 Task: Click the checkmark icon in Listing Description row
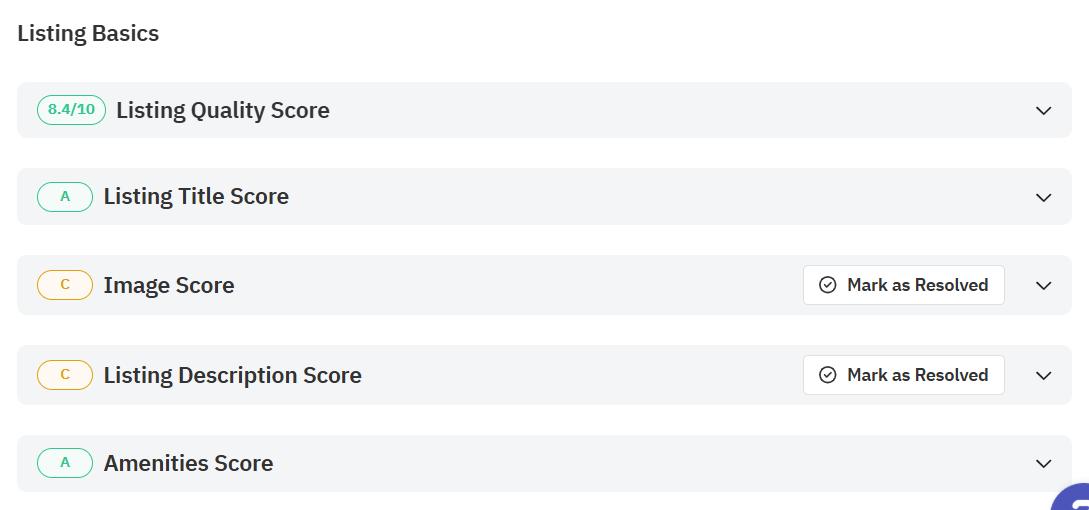point(827,375)
